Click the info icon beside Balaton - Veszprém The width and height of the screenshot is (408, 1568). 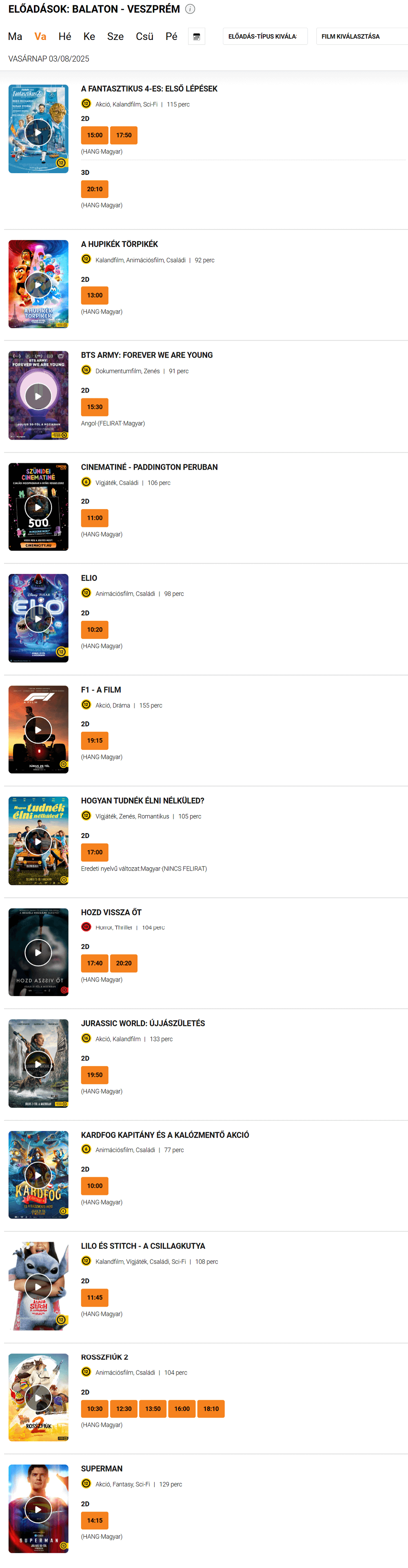click(x=190, y=9)
